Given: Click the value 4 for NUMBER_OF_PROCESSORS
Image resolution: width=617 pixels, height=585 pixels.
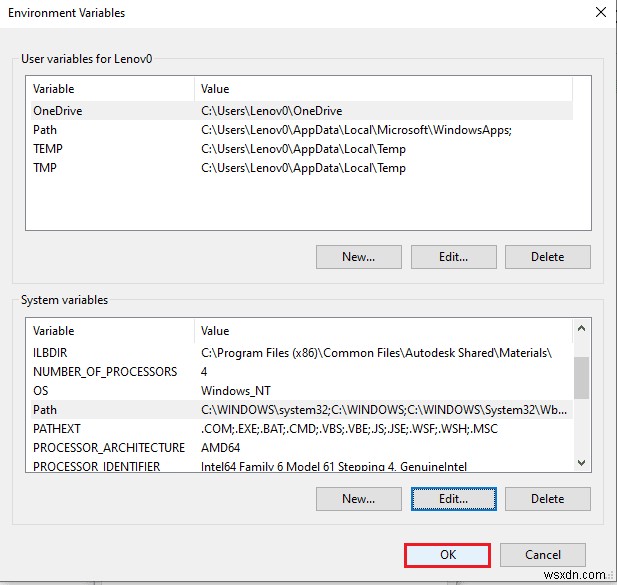Looking at the screenshot, I should [204, 372].
